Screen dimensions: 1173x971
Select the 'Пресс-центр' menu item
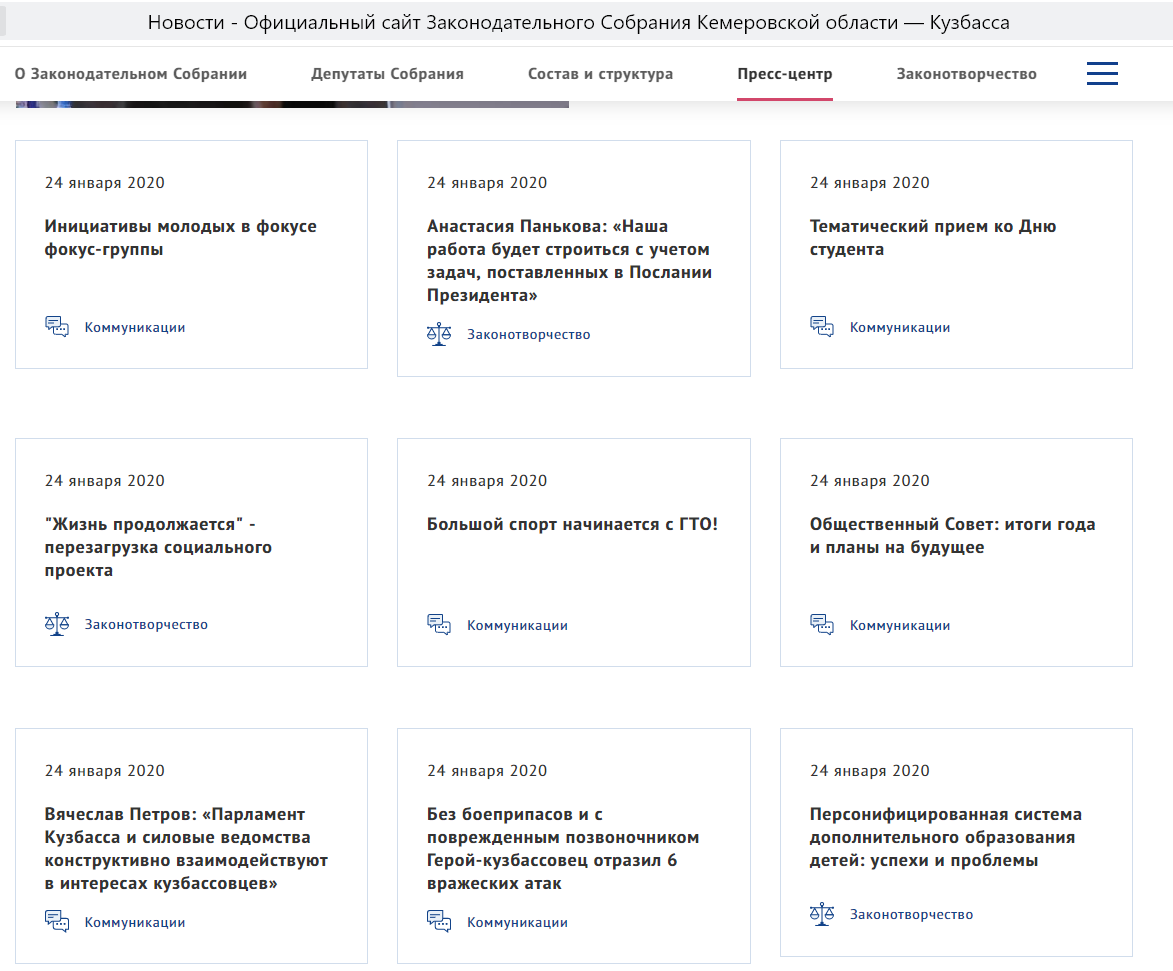click(x=785, y=74)
